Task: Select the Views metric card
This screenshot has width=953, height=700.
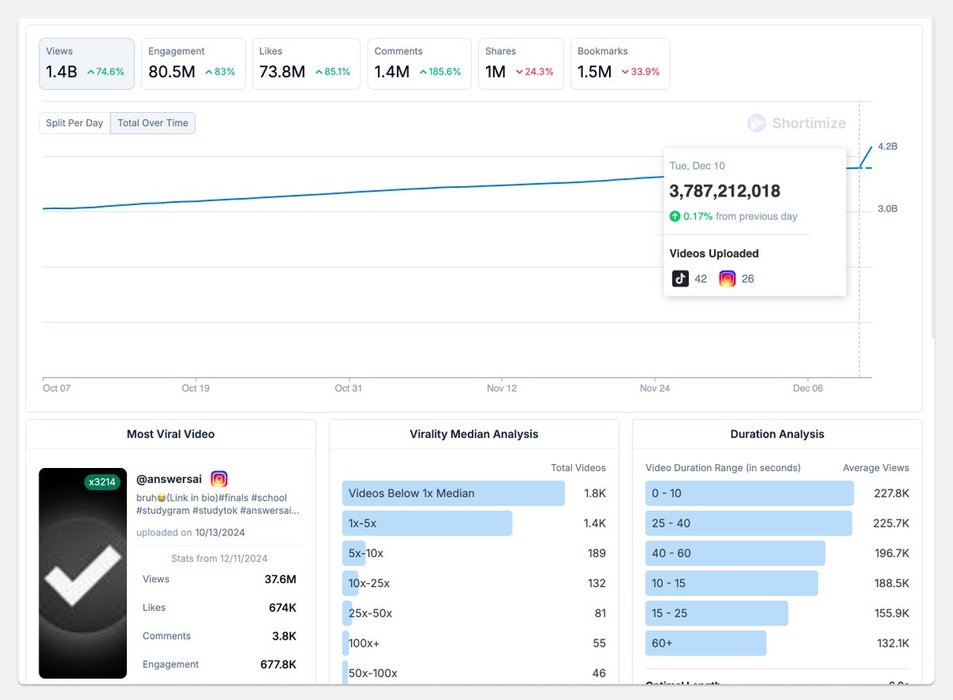Action: [x=86, y=64]
